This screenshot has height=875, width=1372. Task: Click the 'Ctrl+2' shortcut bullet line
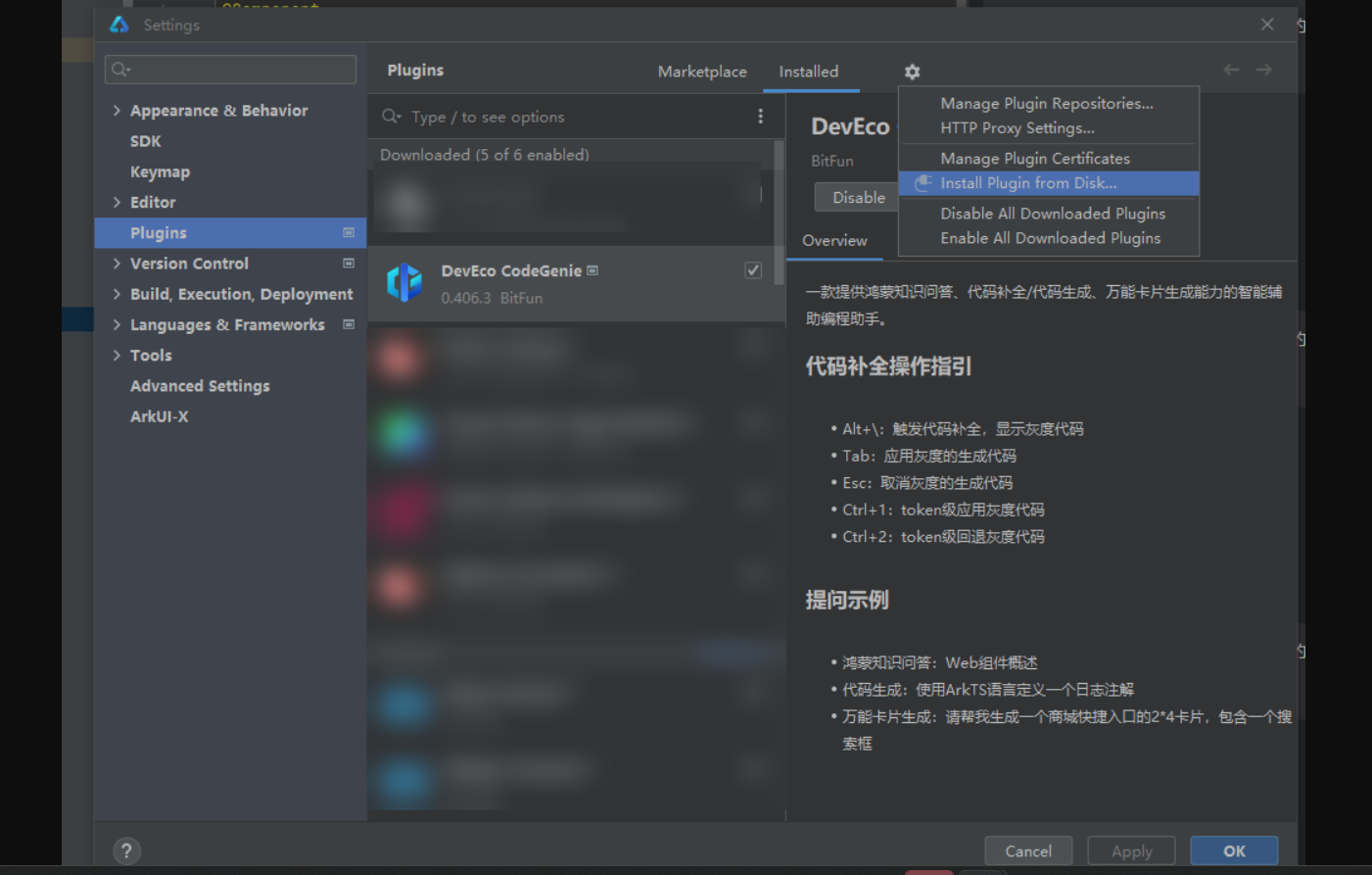(943, 537)
